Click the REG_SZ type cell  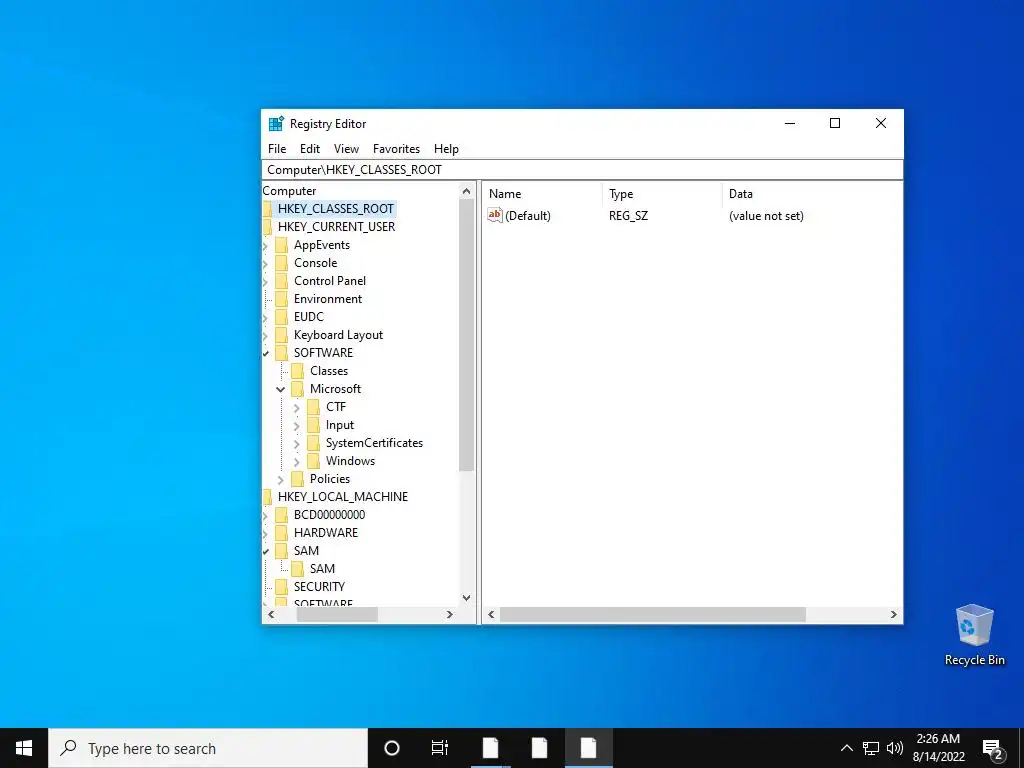pyautogui.click(x=628, y=216)
